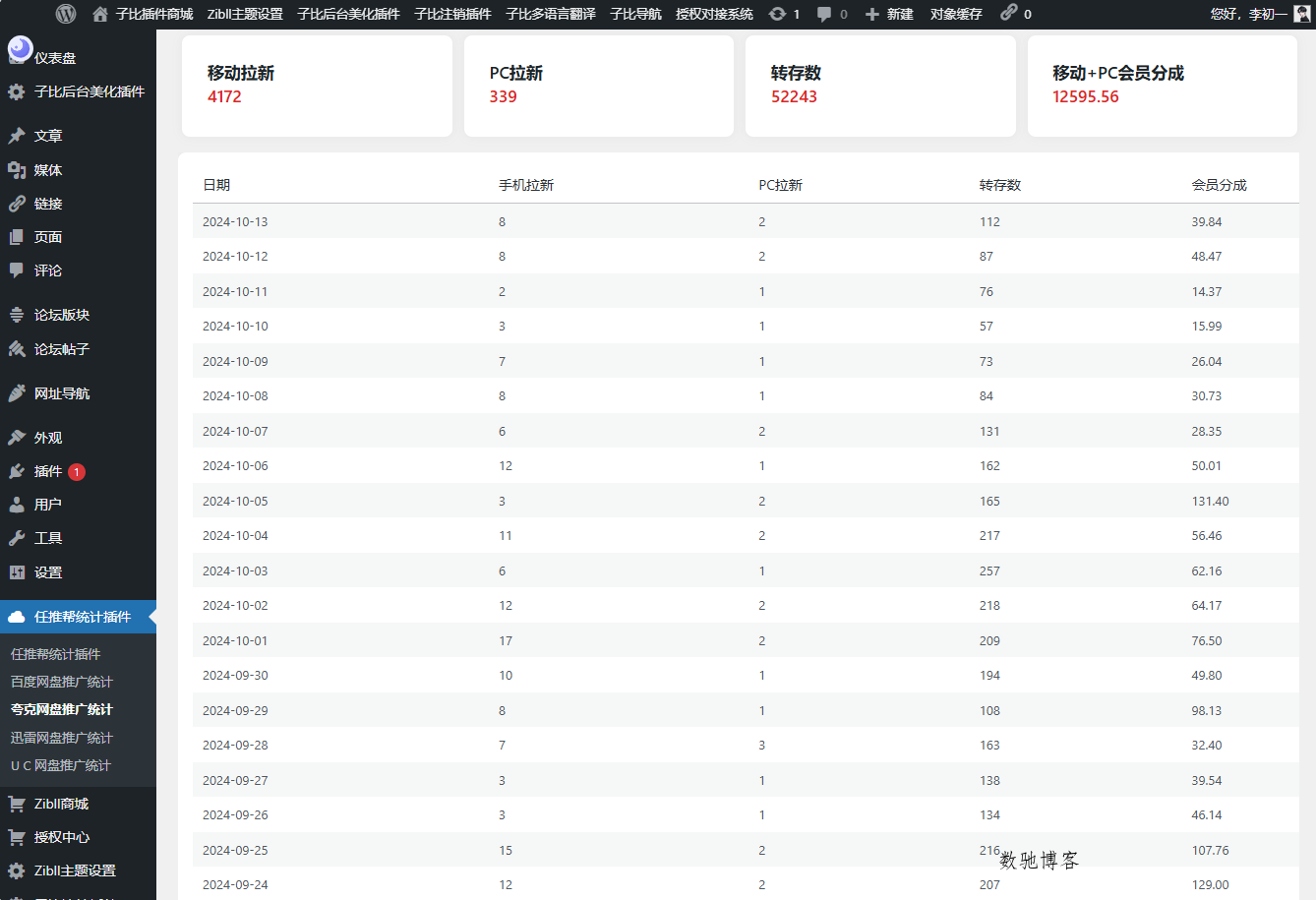Click the sliders icon beside 设置
The width and height of the screenshot is (1316, 900).
point(17,572)
